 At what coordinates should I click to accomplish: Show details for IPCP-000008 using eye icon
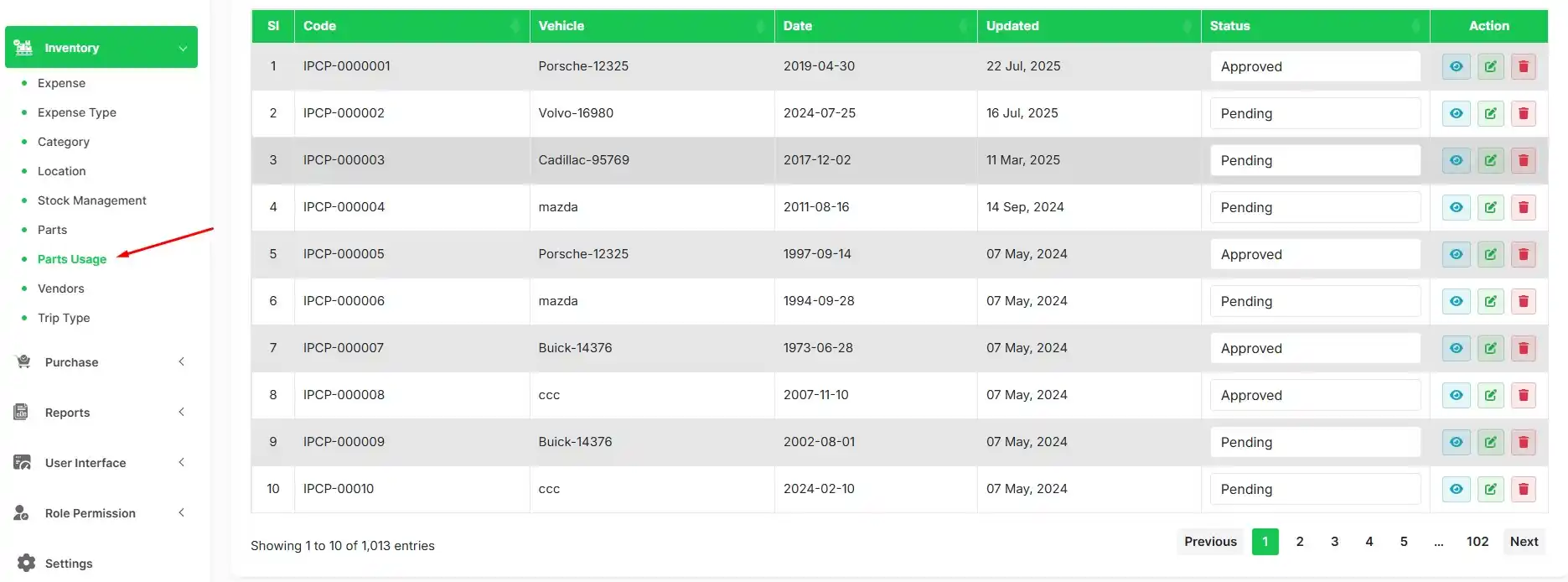pos(1457,395)
